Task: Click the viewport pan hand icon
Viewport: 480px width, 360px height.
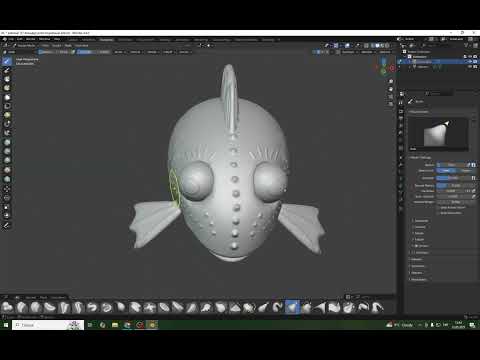Action: (391, 89)
